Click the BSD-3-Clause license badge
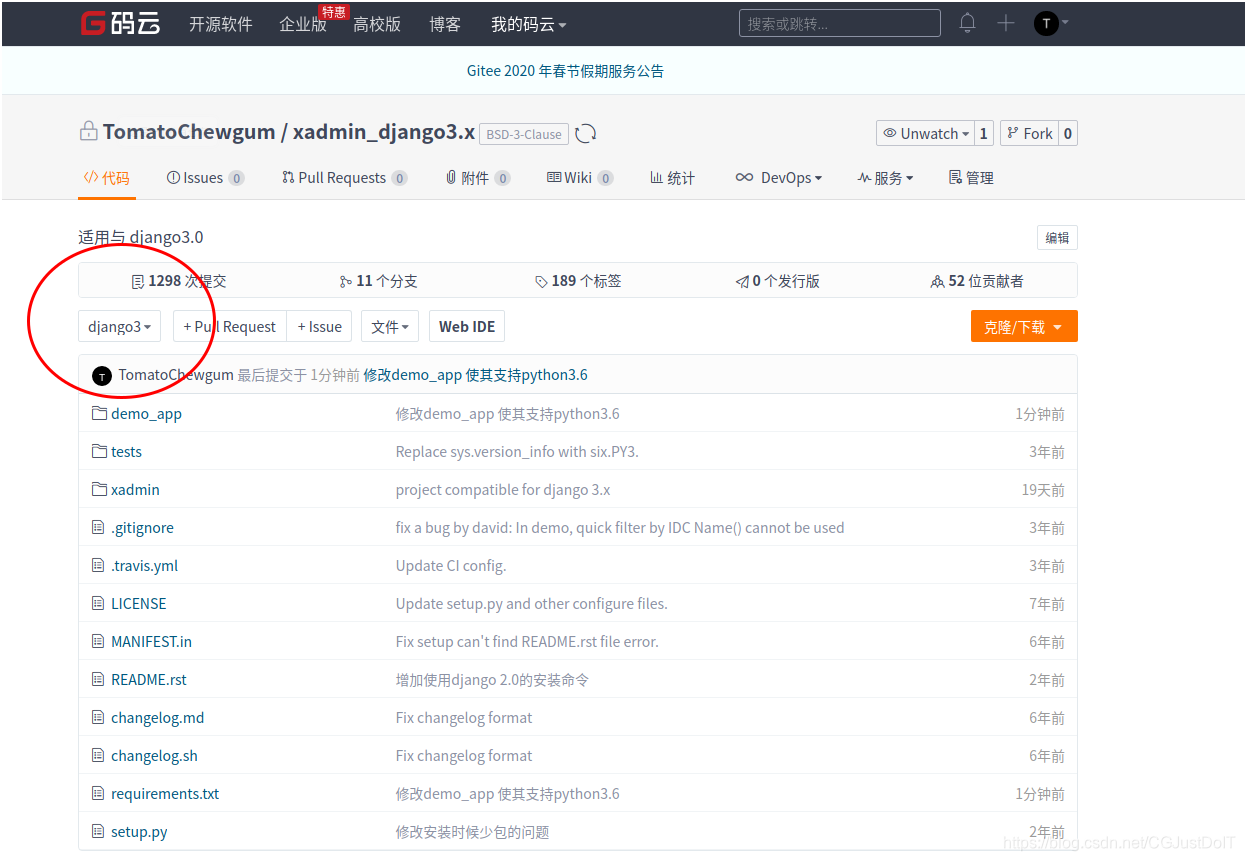1245x861 pixels. tap(524, 134)
